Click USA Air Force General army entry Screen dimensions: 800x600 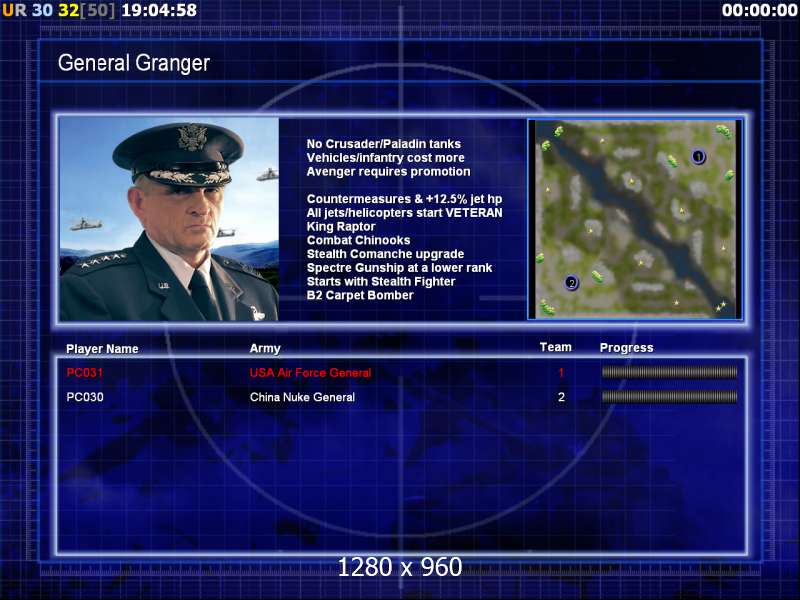pos(310,373)
